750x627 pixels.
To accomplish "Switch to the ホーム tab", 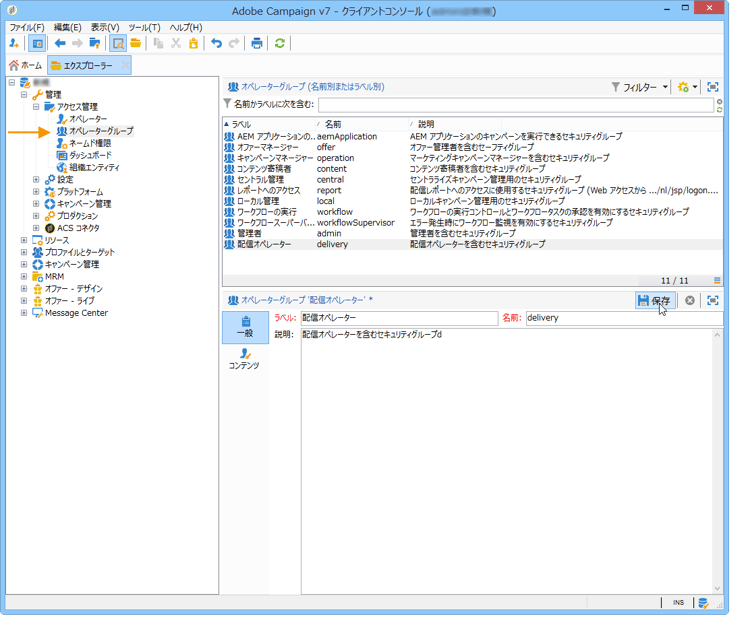I will point(26,66).
